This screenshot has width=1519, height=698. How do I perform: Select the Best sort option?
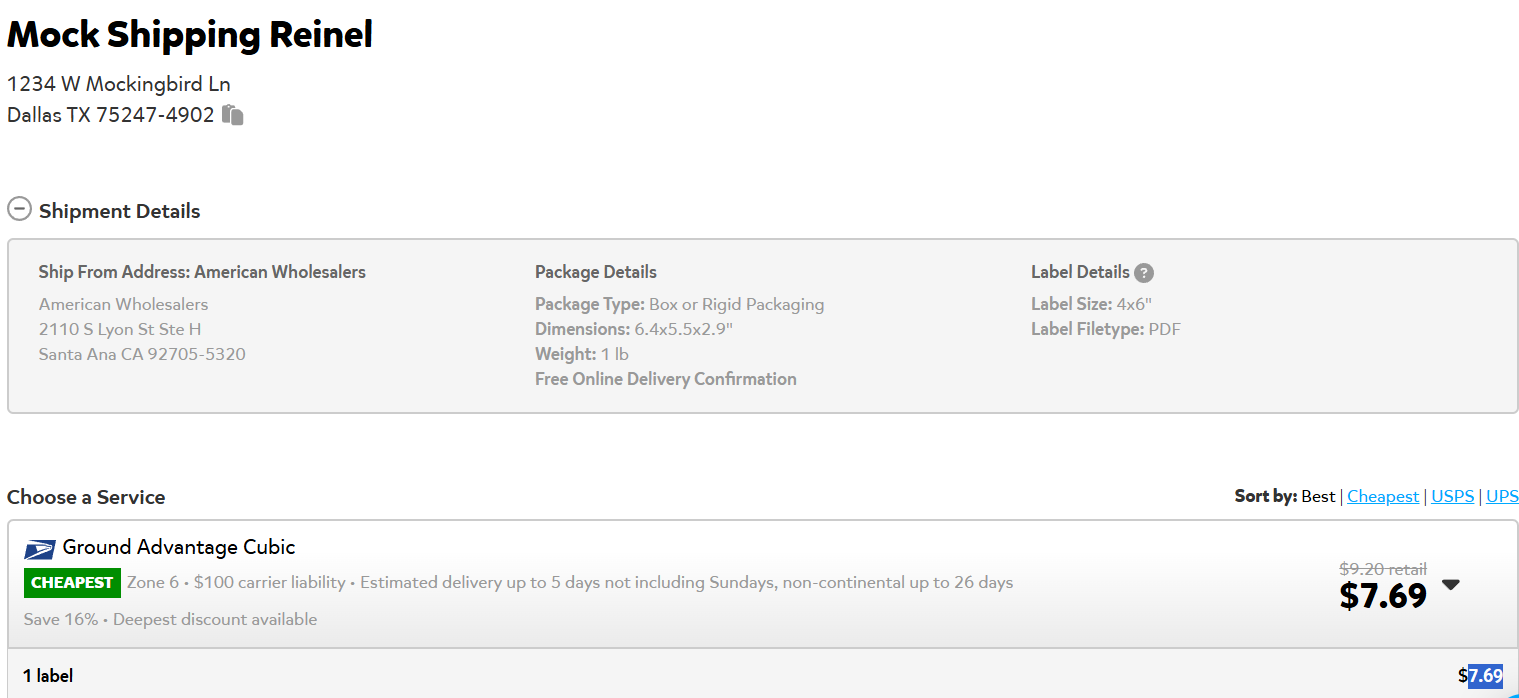pyautogui.click(x=1318, y=496)
